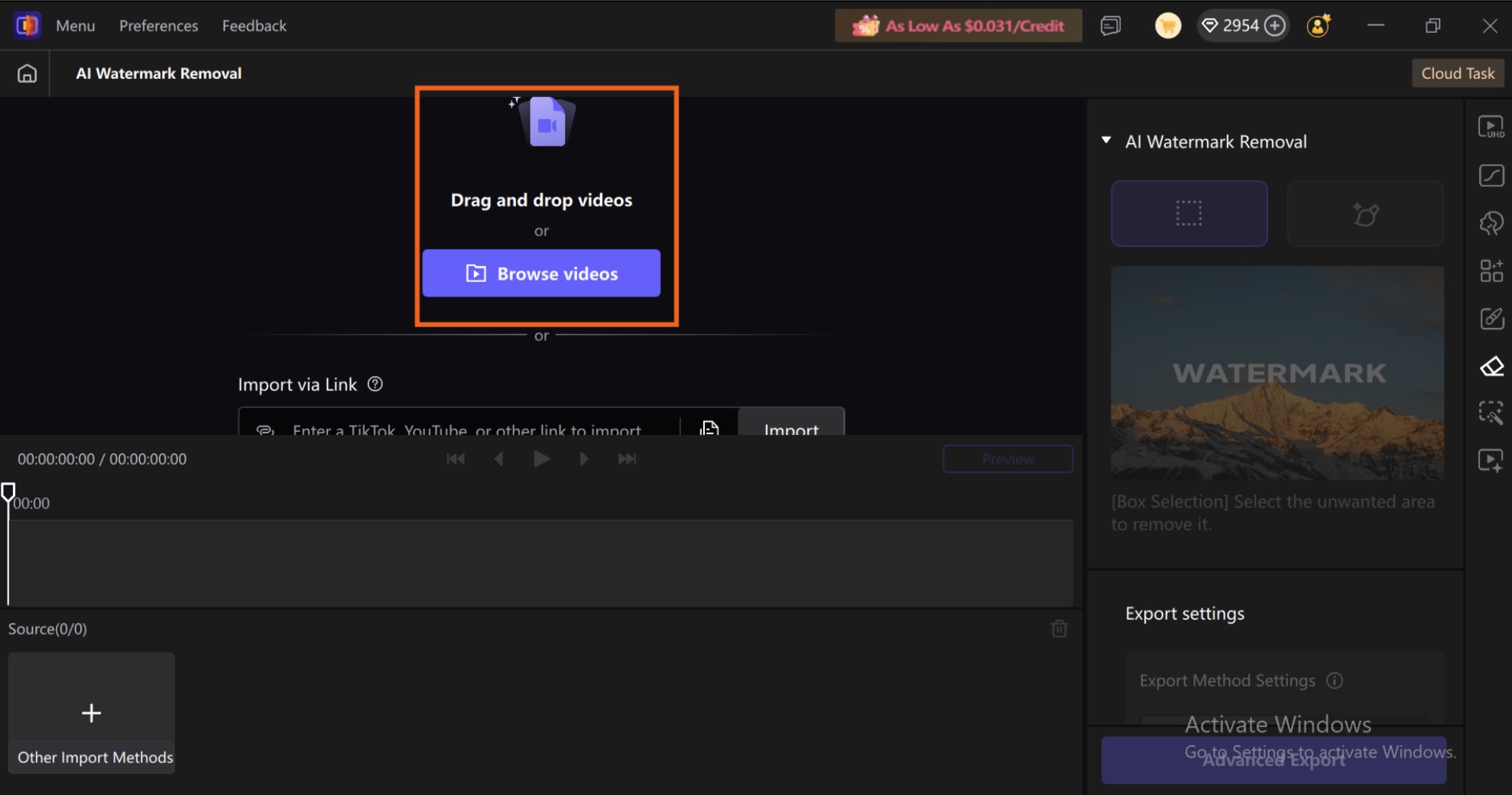This screenshot has width=1512, height=795.
Task: Click the shopping cart icon
Action: click(x=1167, y=26)
